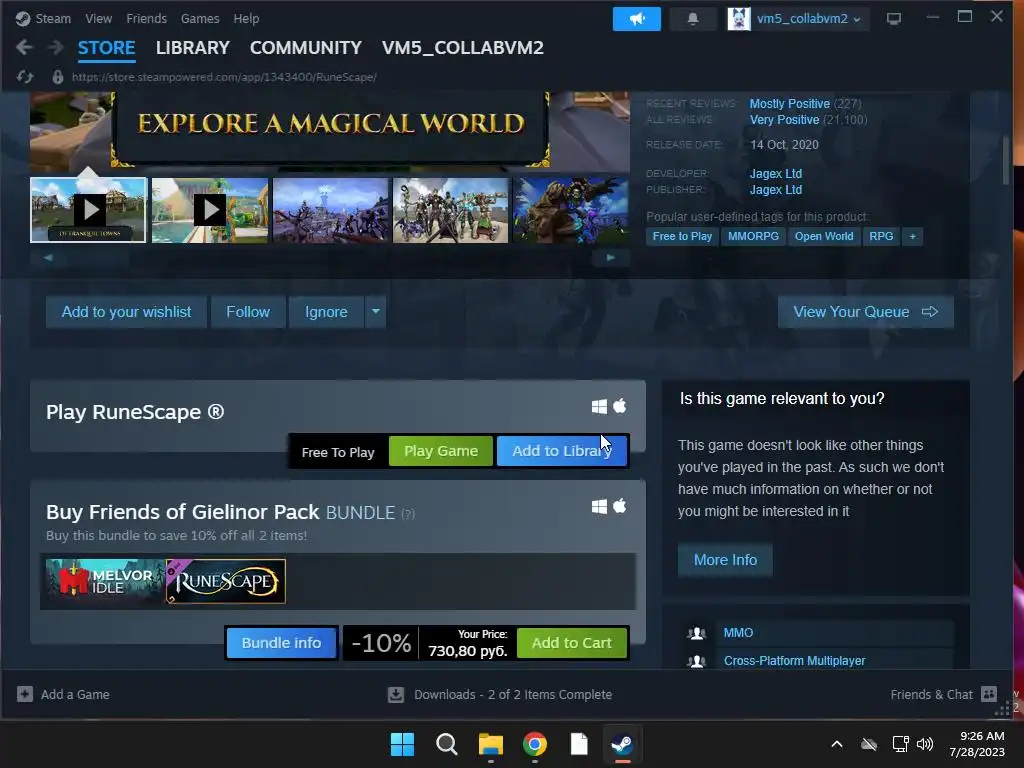Click the Downloads tray icon
This screenshot has width=1024, height=768.
396,694
